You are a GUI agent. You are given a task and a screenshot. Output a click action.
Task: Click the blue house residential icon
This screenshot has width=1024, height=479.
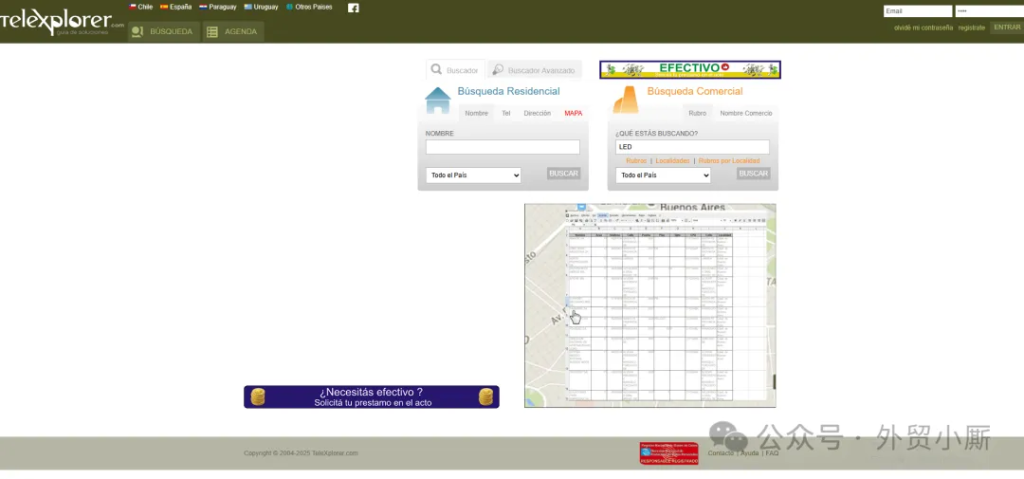click(x=438, y=100)
